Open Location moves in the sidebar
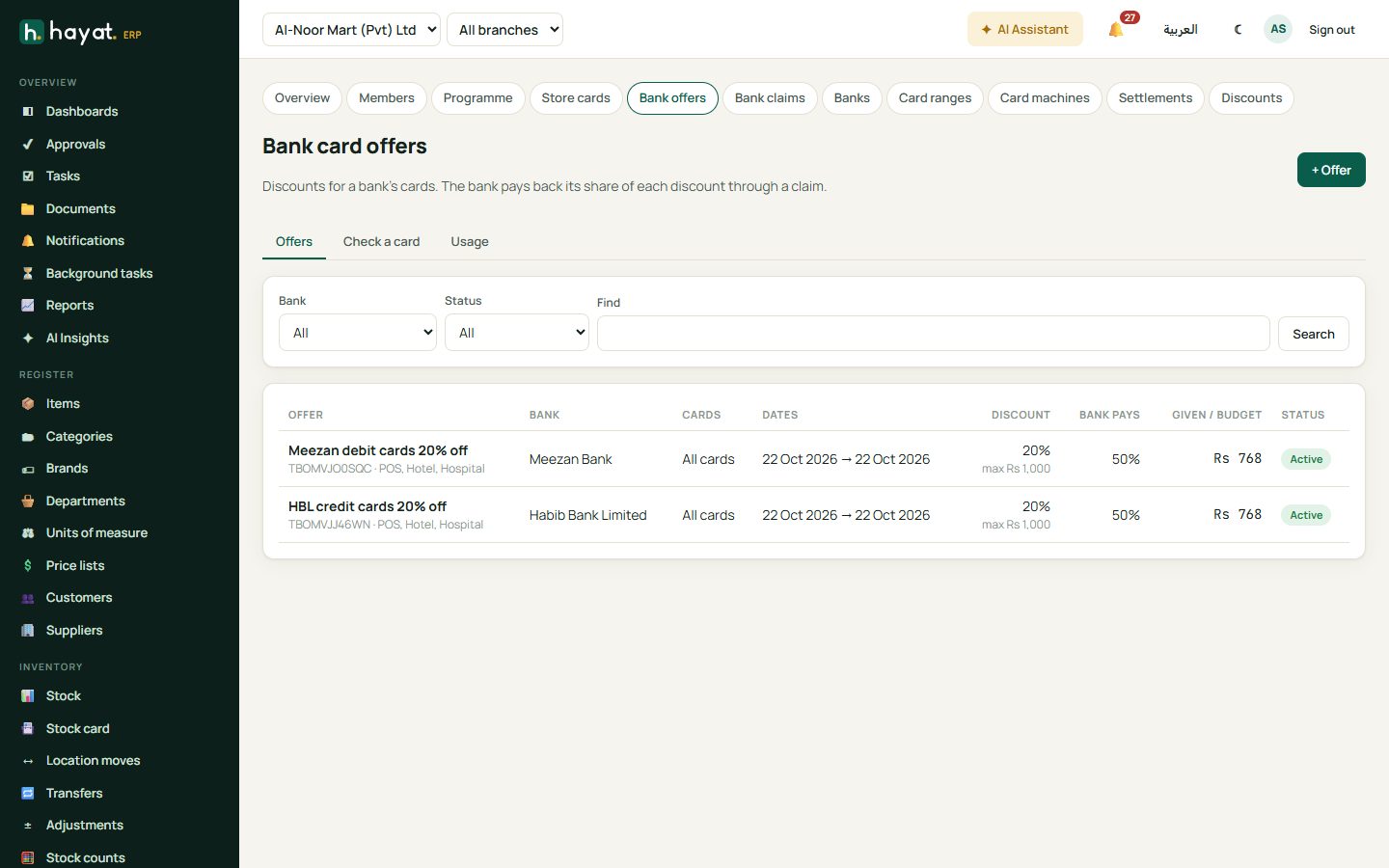The height and width of the screenshot is (868, 1389). coord(93,761)
